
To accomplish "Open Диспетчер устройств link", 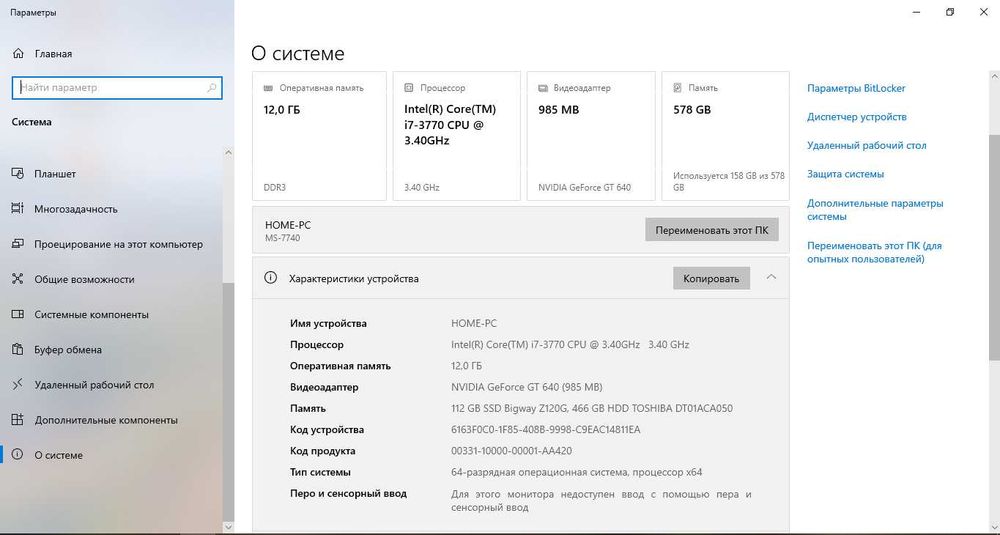I will 857,117.
